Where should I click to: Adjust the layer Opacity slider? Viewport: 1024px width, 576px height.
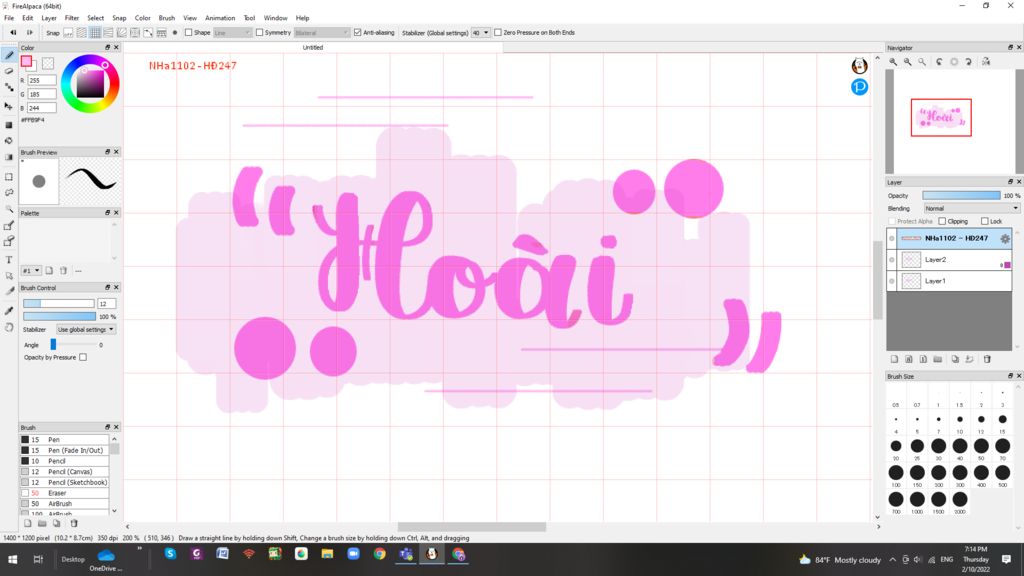(x=961, y=195)
